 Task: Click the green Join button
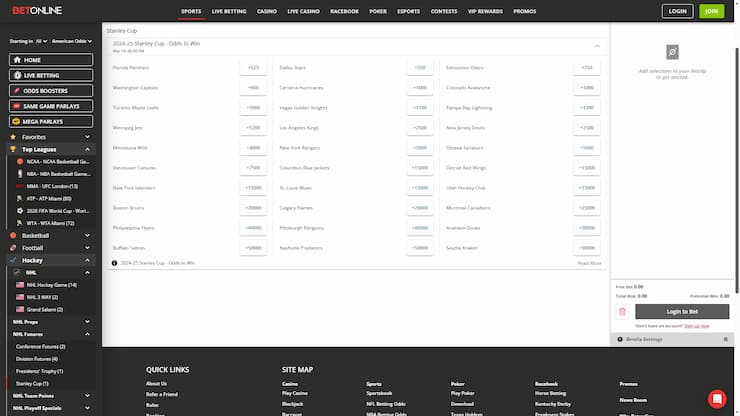(710, 12)
